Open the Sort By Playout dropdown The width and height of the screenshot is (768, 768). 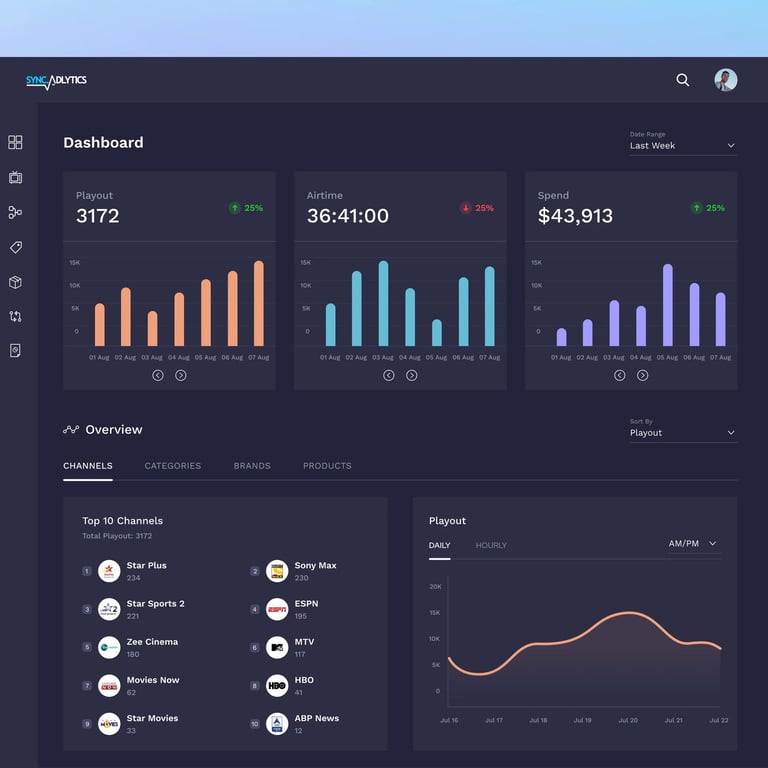(683, 432)
